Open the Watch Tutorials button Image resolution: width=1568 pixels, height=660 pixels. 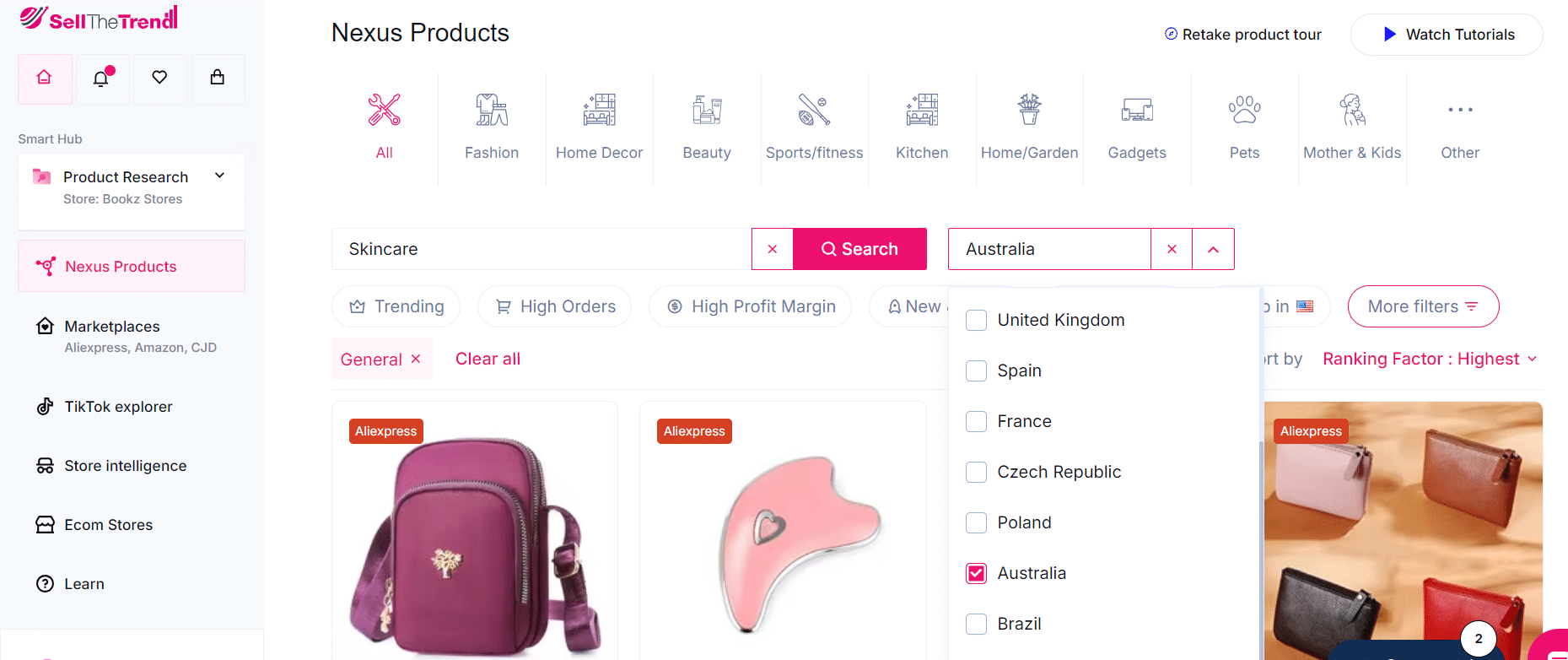click(x=1447, y=35)
